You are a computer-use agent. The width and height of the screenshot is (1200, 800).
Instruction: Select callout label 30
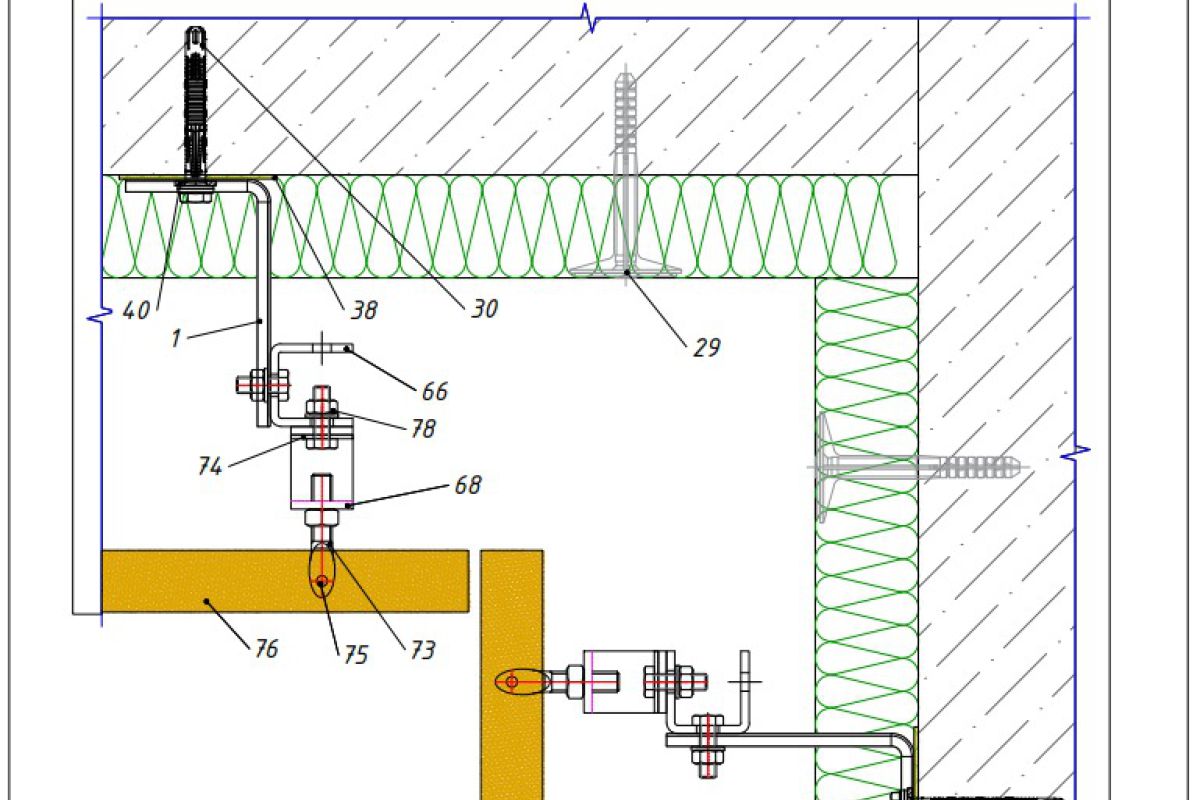[484, 309]
